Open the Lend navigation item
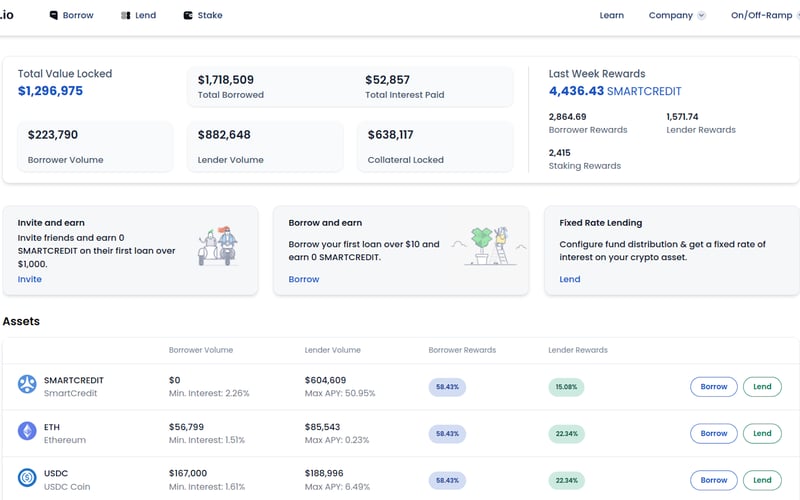This screenshot has width=800, height=500. click(139, 15)
